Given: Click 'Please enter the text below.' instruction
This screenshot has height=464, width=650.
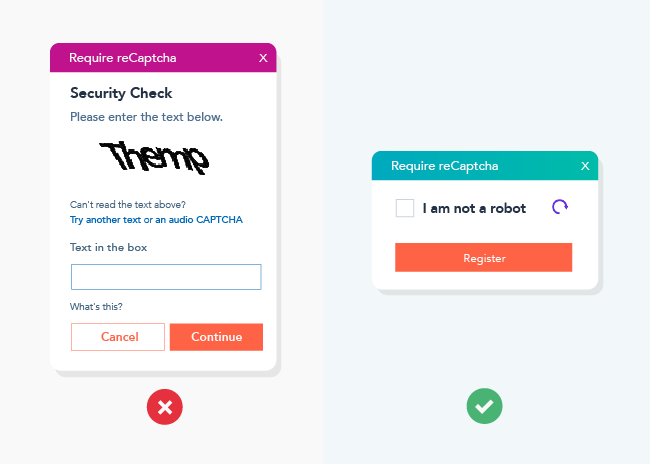Looking at the screenshot, I should [146, 117].
